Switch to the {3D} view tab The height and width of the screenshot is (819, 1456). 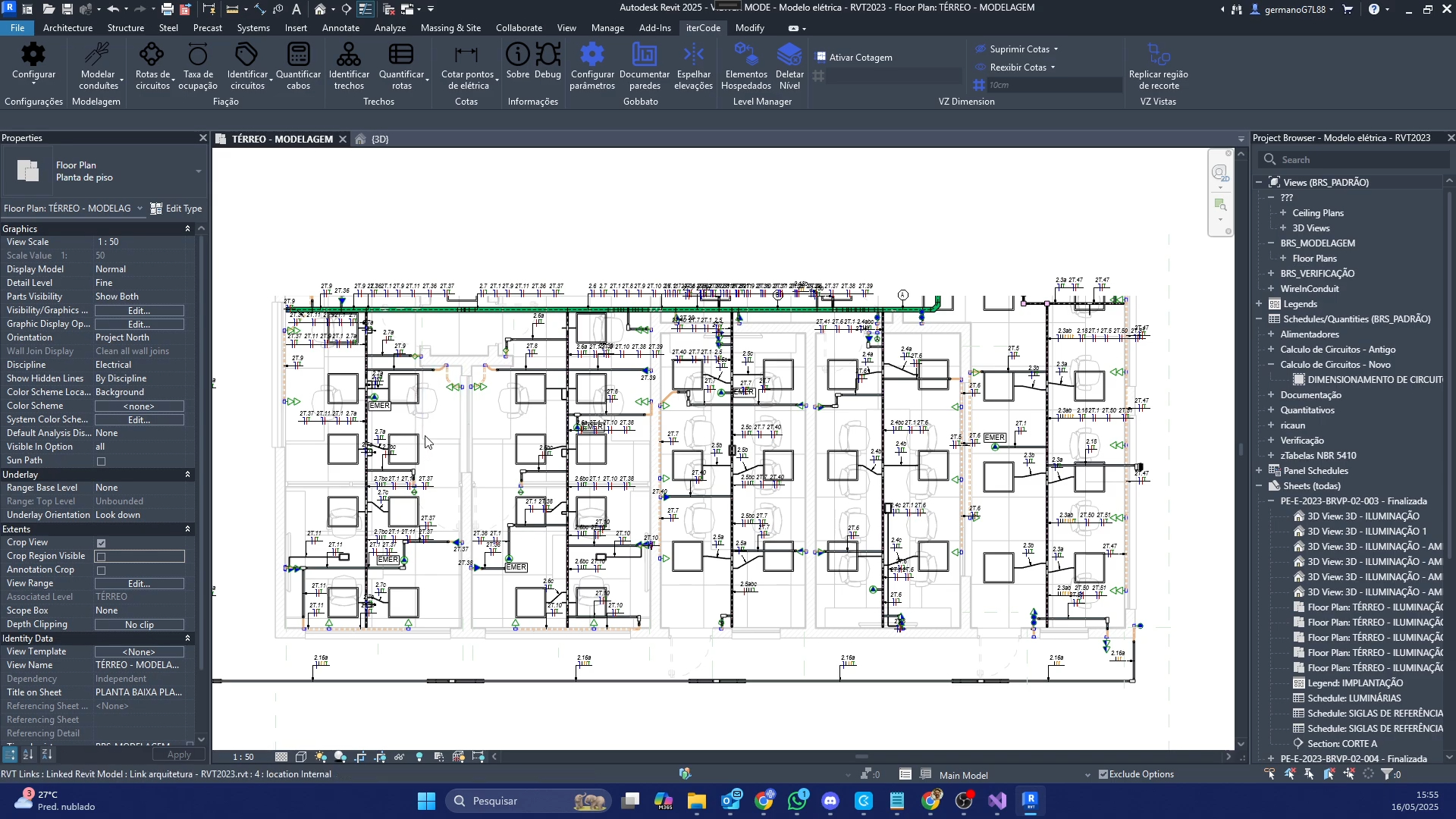[x=379, y=139]
